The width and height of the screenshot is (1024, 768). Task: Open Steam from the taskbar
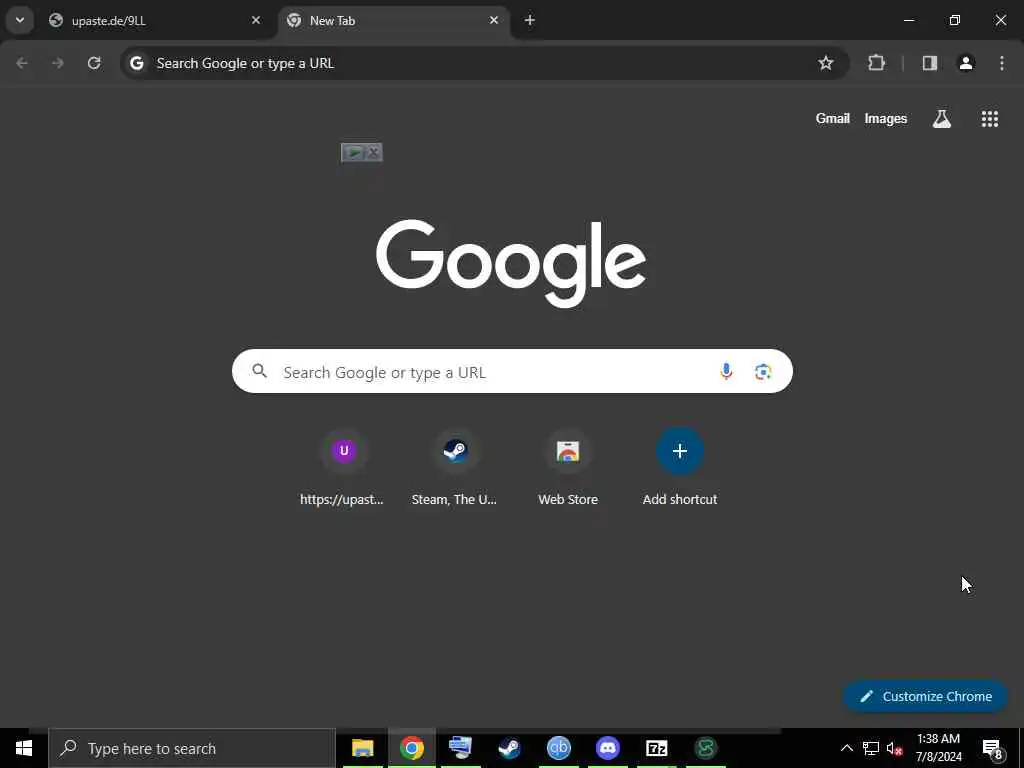tap(509, 748)
